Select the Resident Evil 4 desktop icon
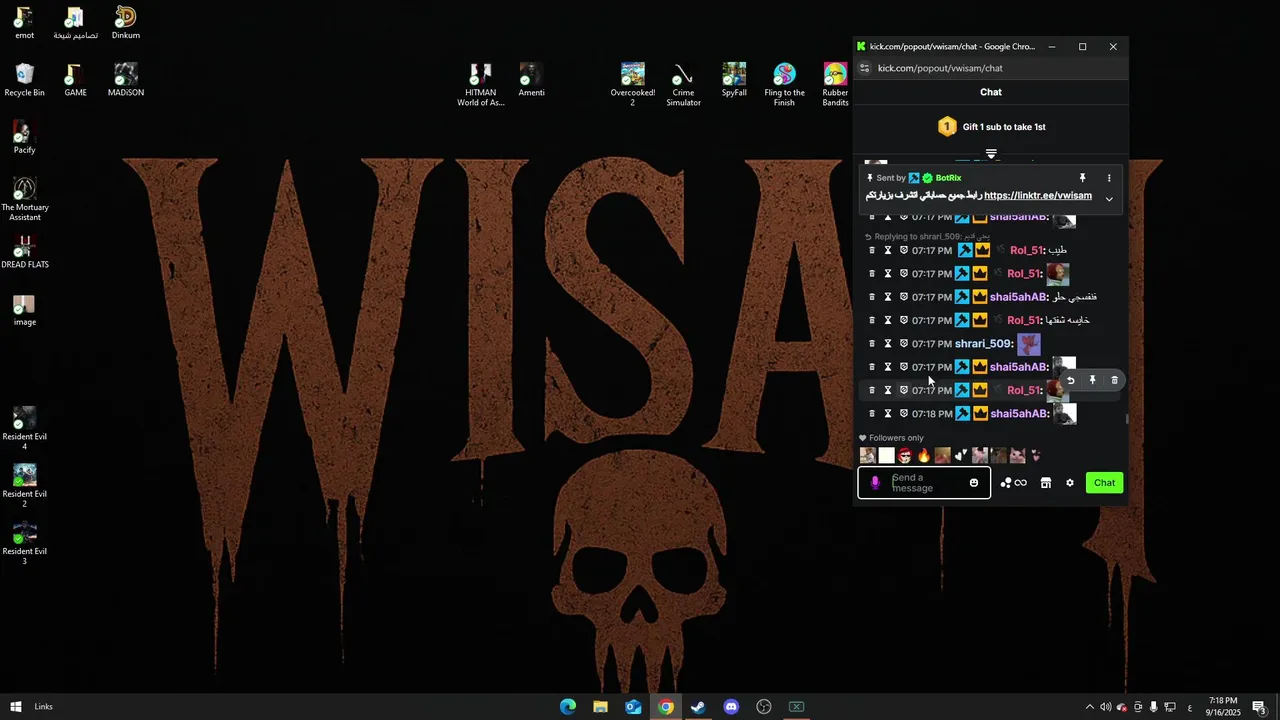Viewport: 1280px width, 720px height. tap(25, 429)
